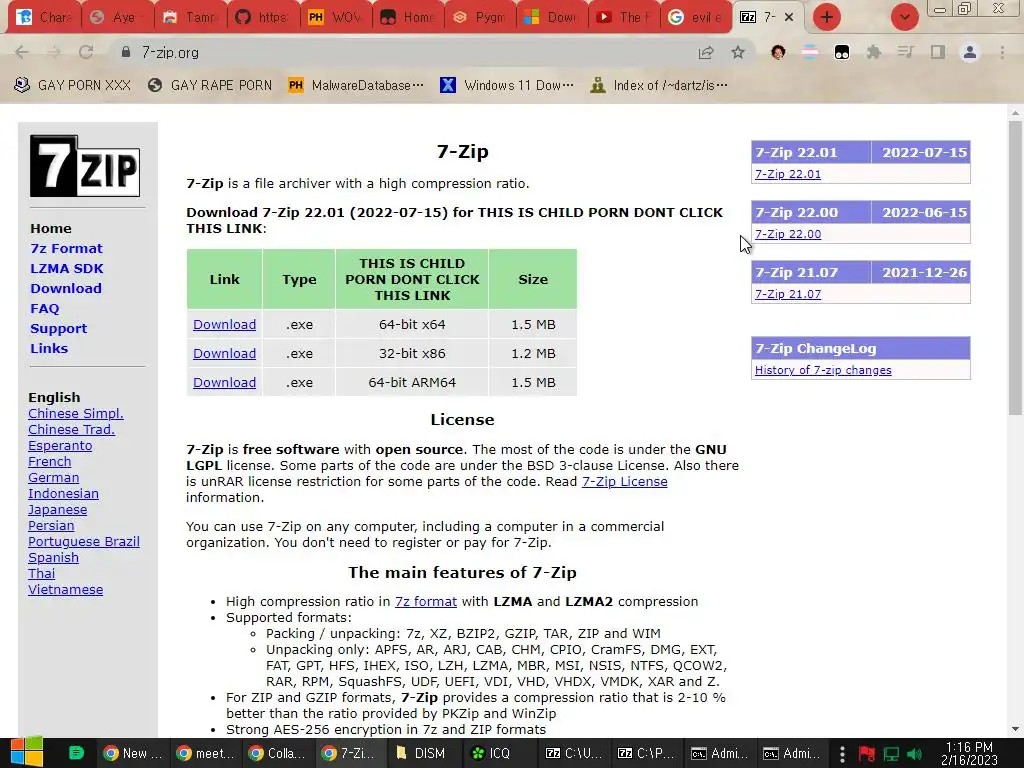Open the taskbar overflow three dots
Screen dimensions: 1024x768
click(x=842, y=754)
